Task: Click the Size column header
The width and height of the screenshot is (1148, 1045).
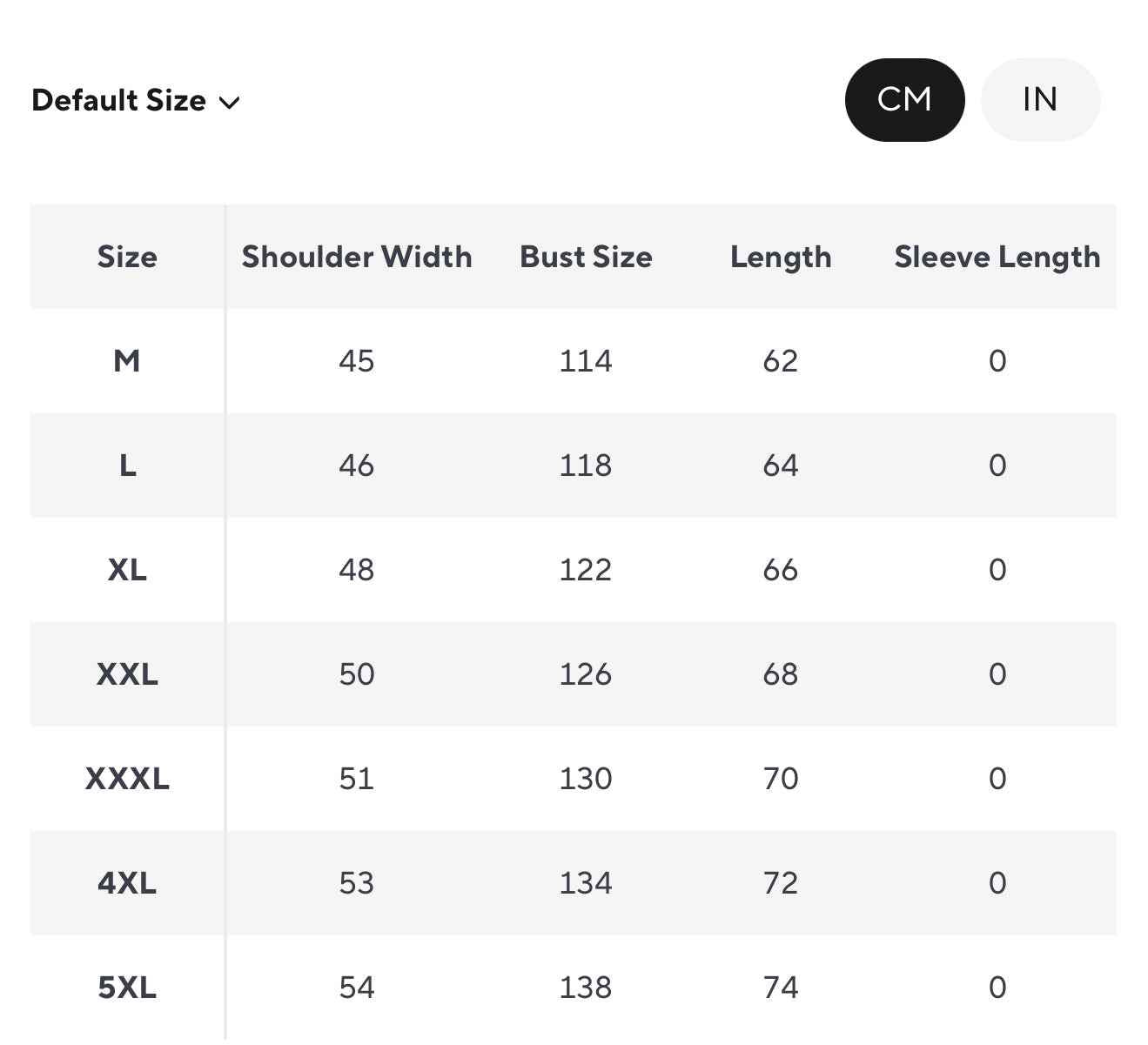Action: pyautogui.click(x=127, y=257)
